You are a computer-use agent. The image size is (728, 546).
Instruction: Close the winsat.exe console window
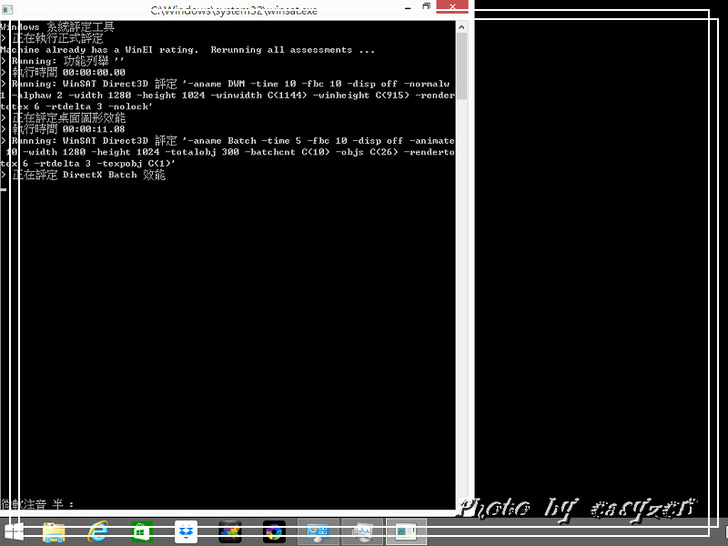click(452, 6)
